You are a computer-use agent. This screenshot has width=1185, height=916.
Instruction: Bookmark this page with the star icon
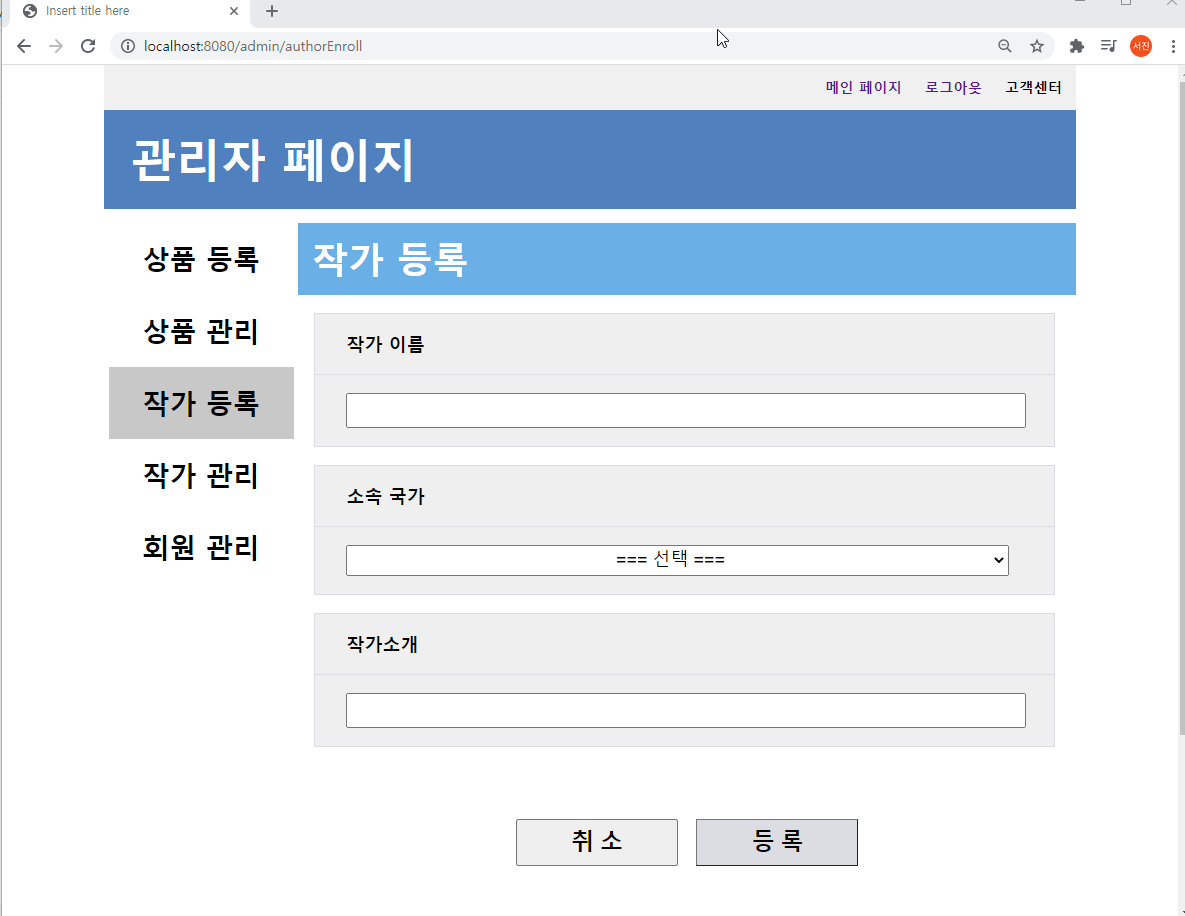1037,46
